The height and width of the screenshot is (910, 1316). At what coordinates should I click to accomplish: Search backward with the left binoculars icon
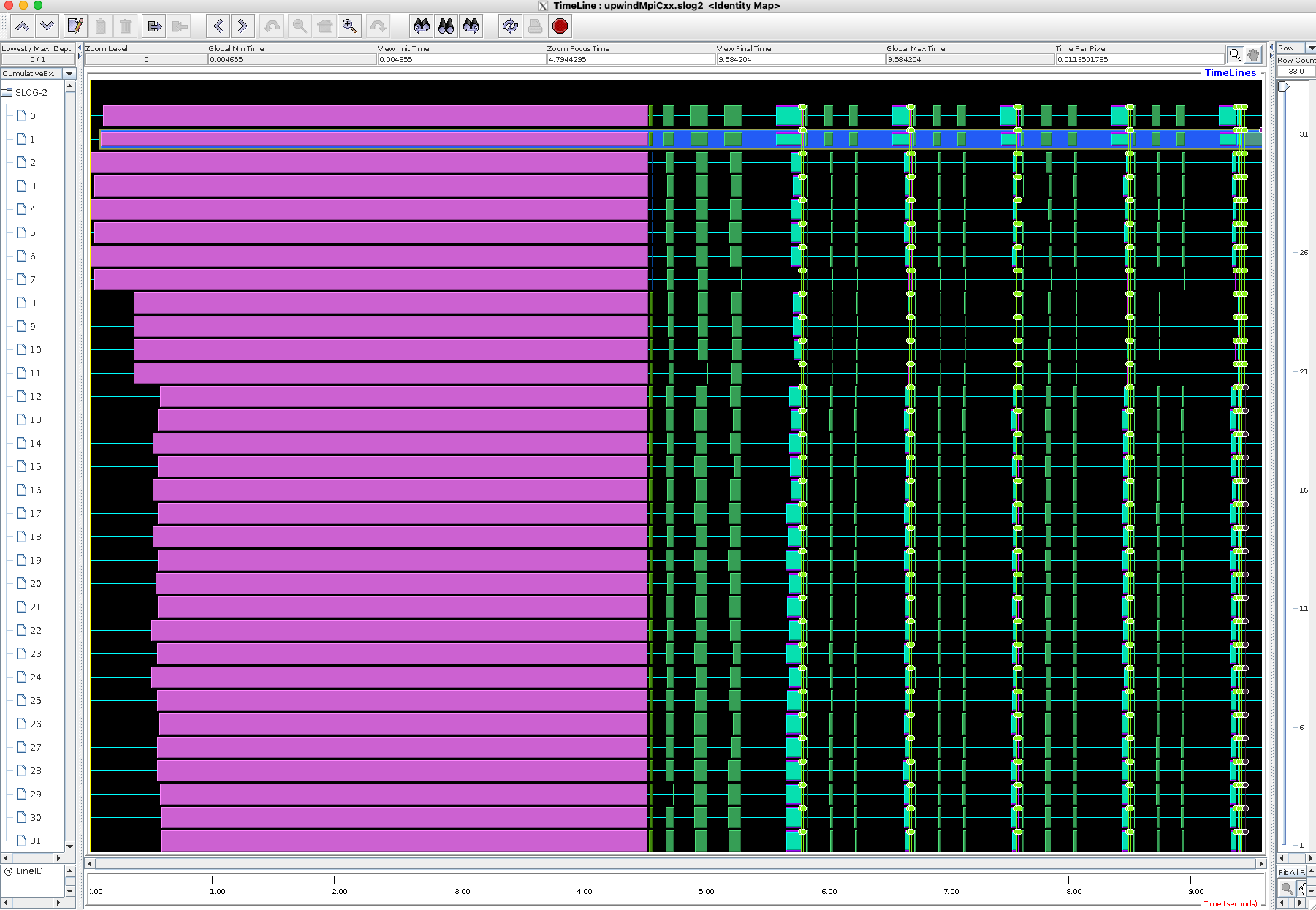(421, 26)
